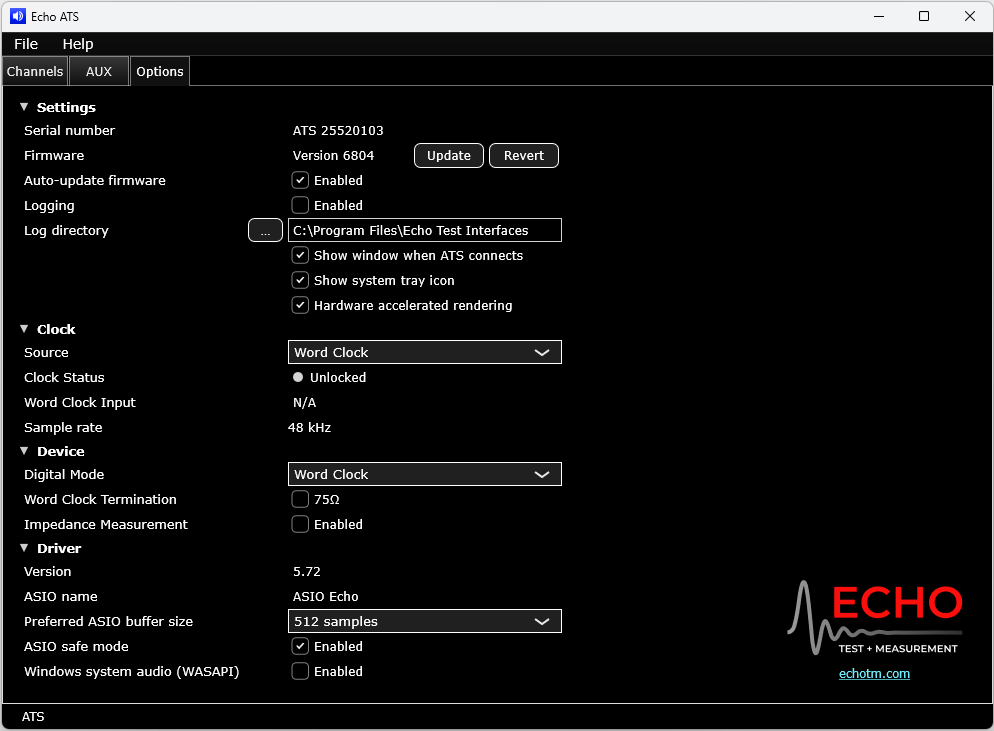
Task: Disable ASIO safe mode
Action: 300,646
